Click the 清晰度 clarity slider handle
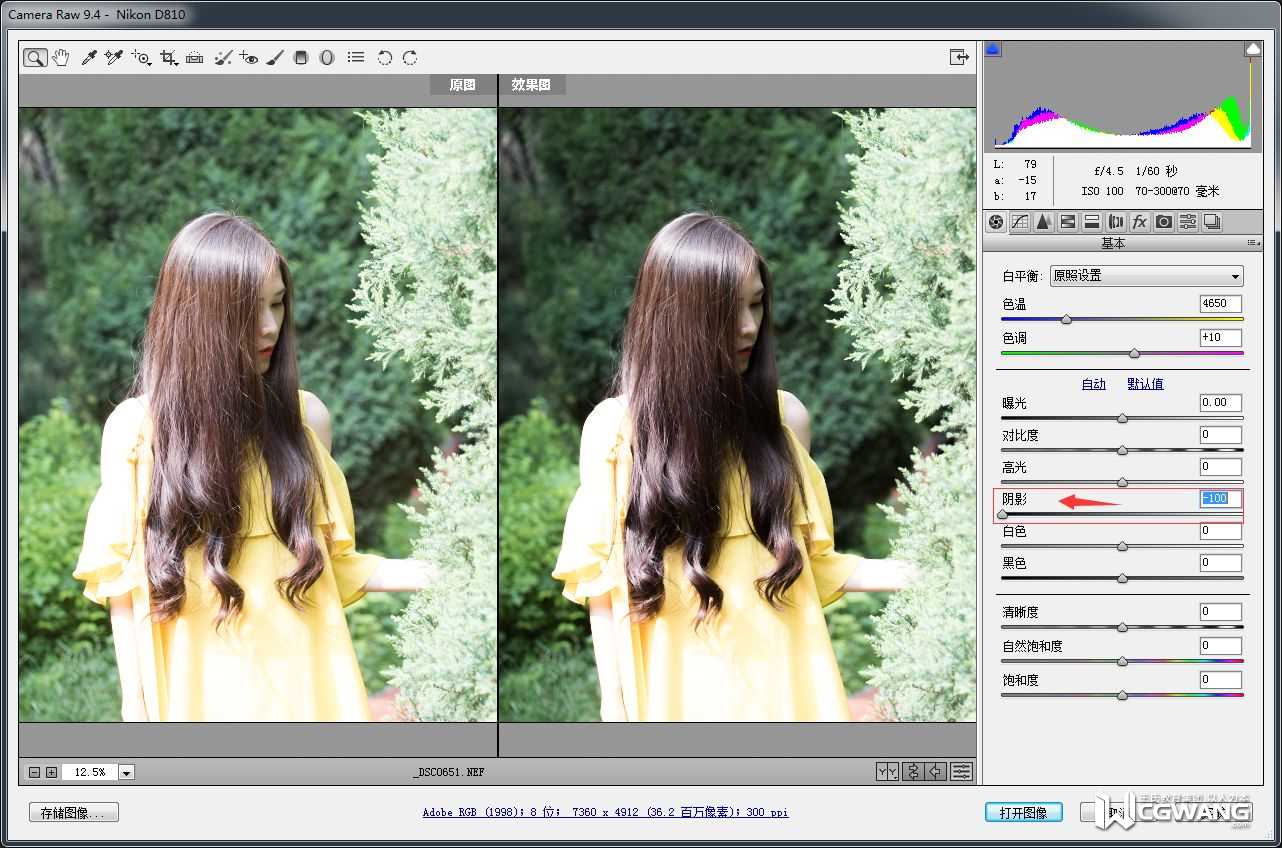 click(1122, 627)
